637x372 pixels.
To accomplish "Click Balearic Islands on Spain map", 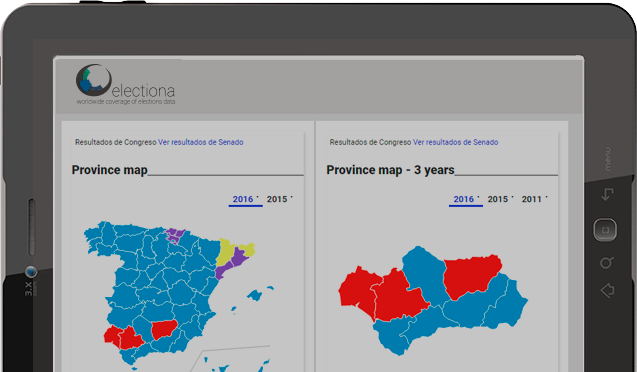I will (255, 295).
